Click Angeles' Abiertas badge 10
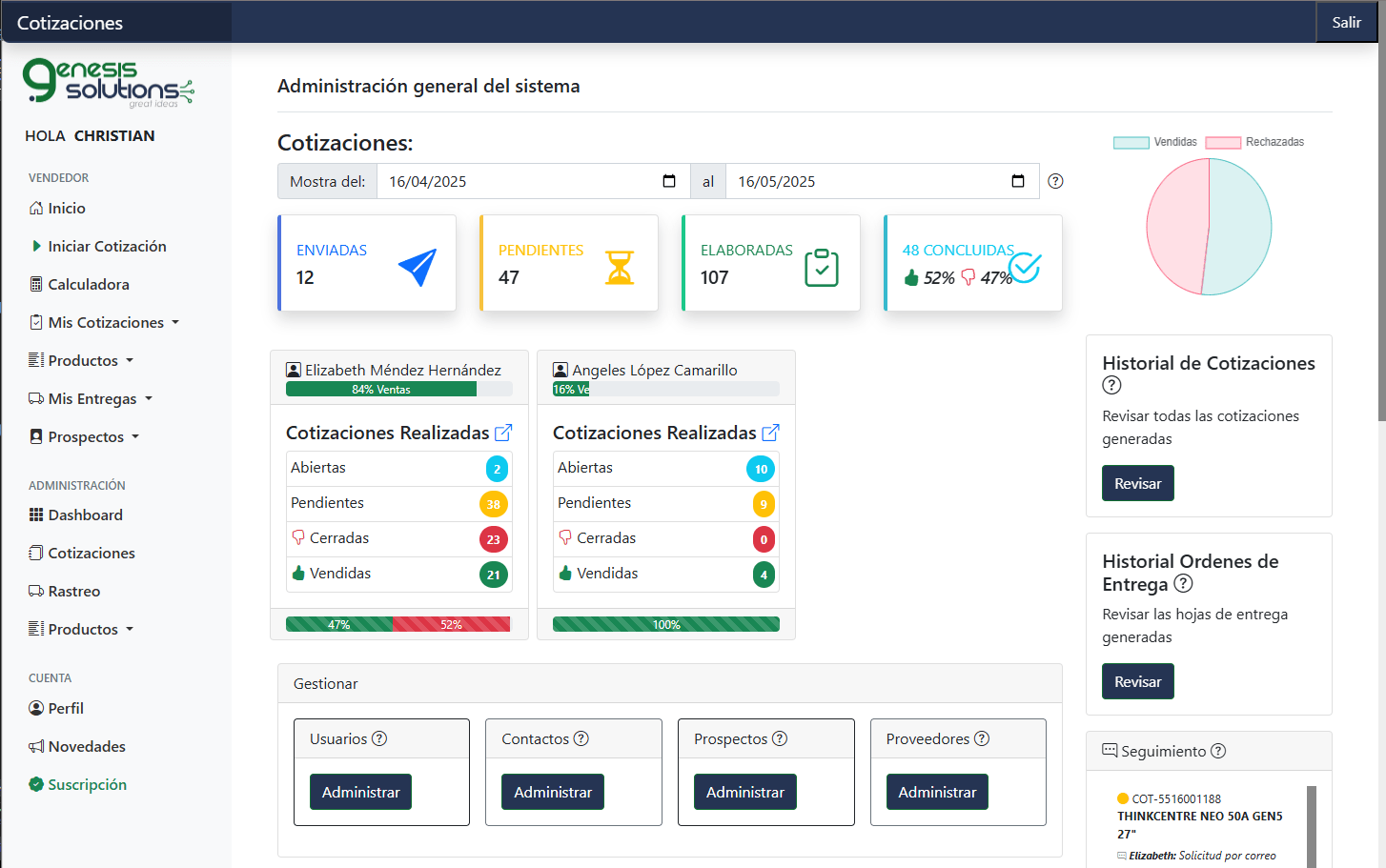 [x=761, y=469]
